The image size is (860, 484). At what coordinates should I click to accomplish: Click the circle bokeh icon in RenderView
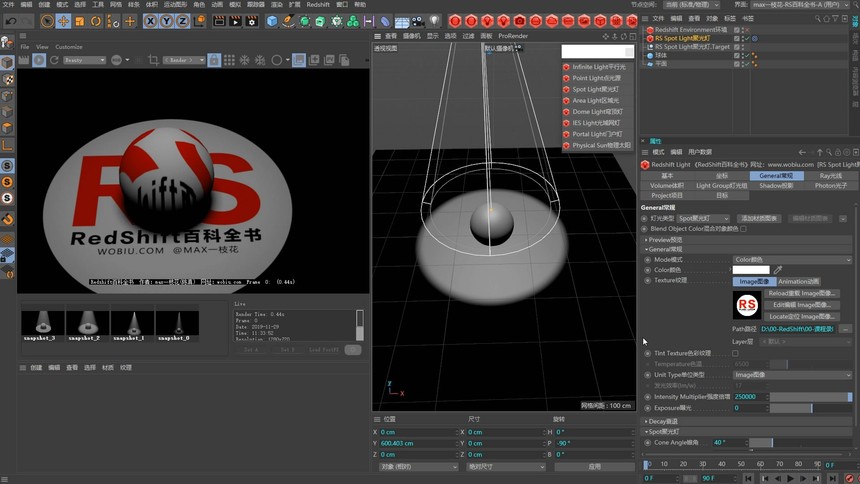[x=277, y=60]
